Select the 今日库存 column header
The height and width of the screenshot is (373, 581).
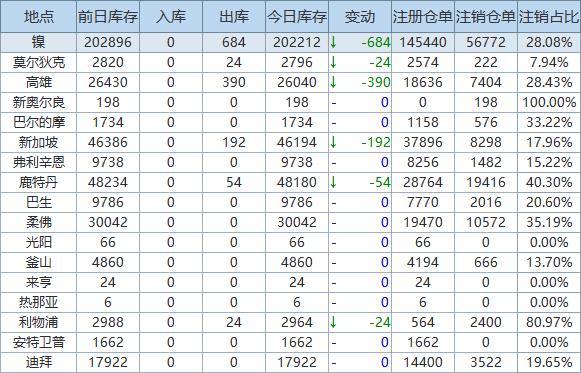pyautogui.click(x=297, y=17)
